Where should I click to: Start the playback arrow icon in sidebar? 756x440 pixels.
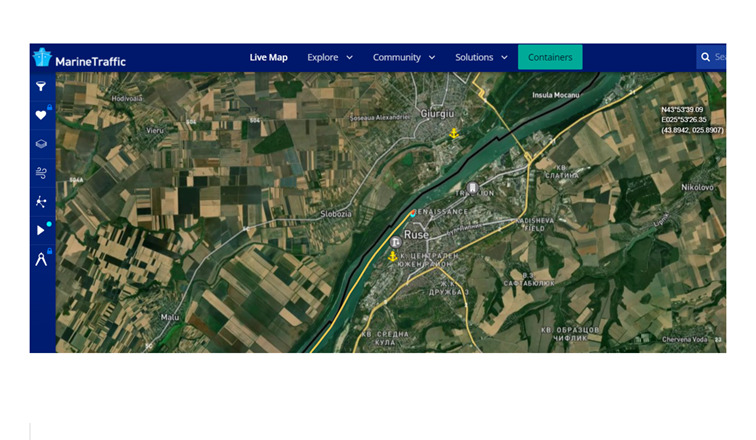point(41,230)
